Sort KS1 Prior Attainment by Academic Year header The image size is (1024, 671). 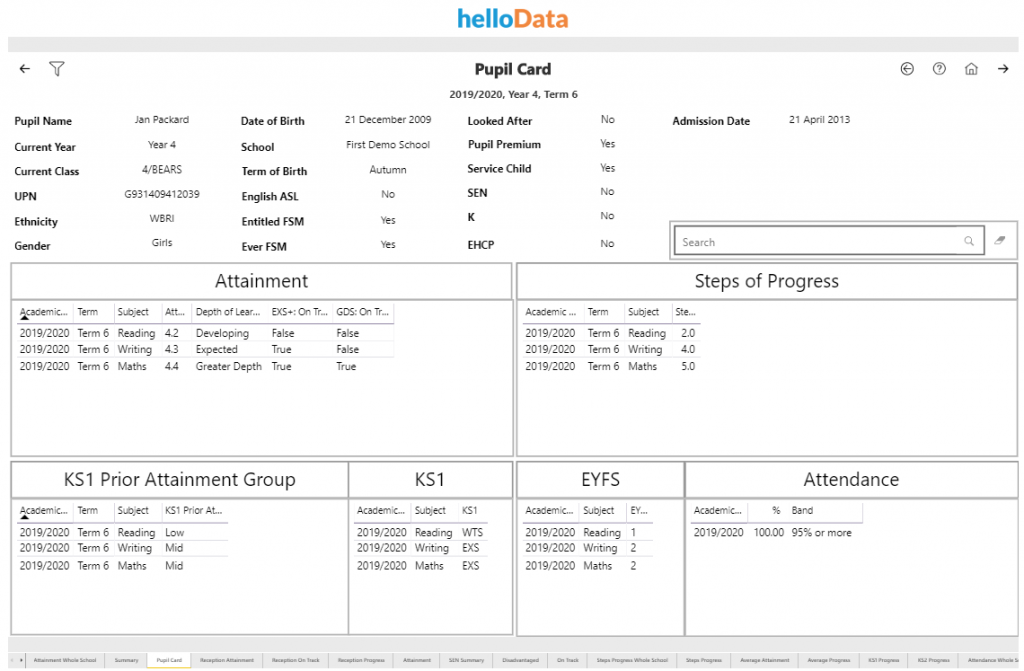(x=45, y=511)
